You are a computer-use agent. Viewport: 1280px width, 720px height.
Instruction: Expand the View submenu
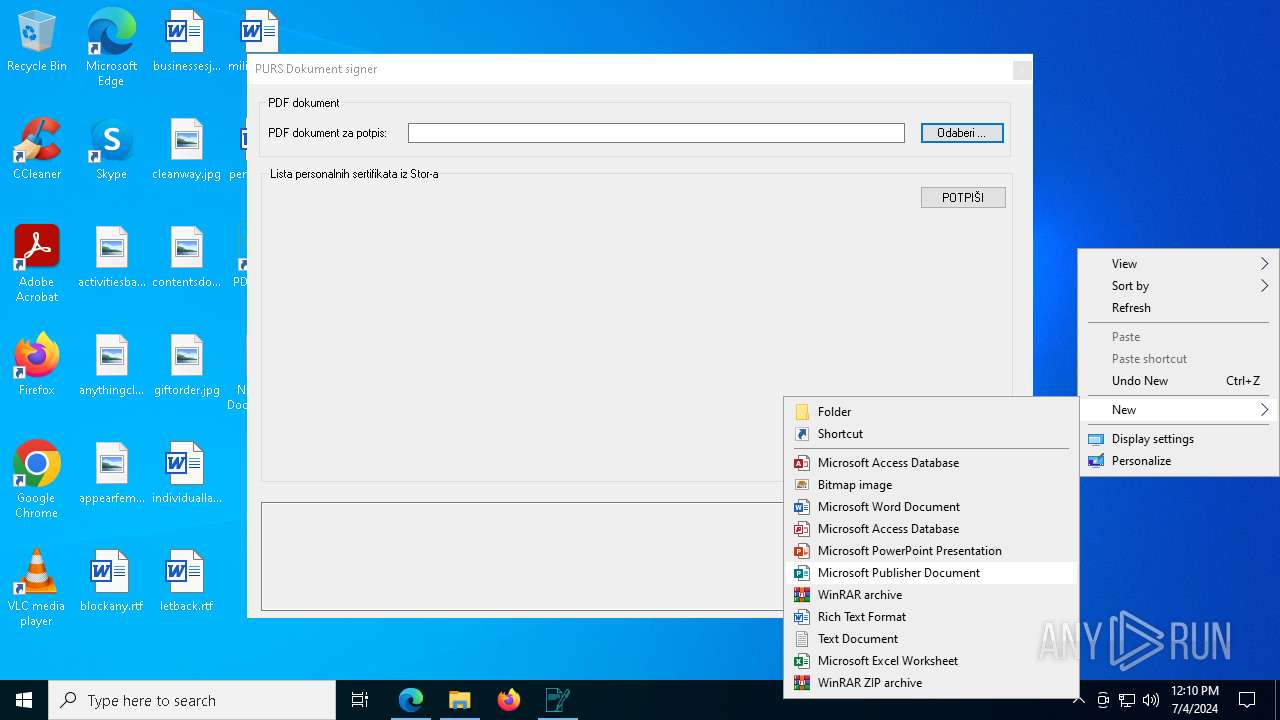point(1179,264)
